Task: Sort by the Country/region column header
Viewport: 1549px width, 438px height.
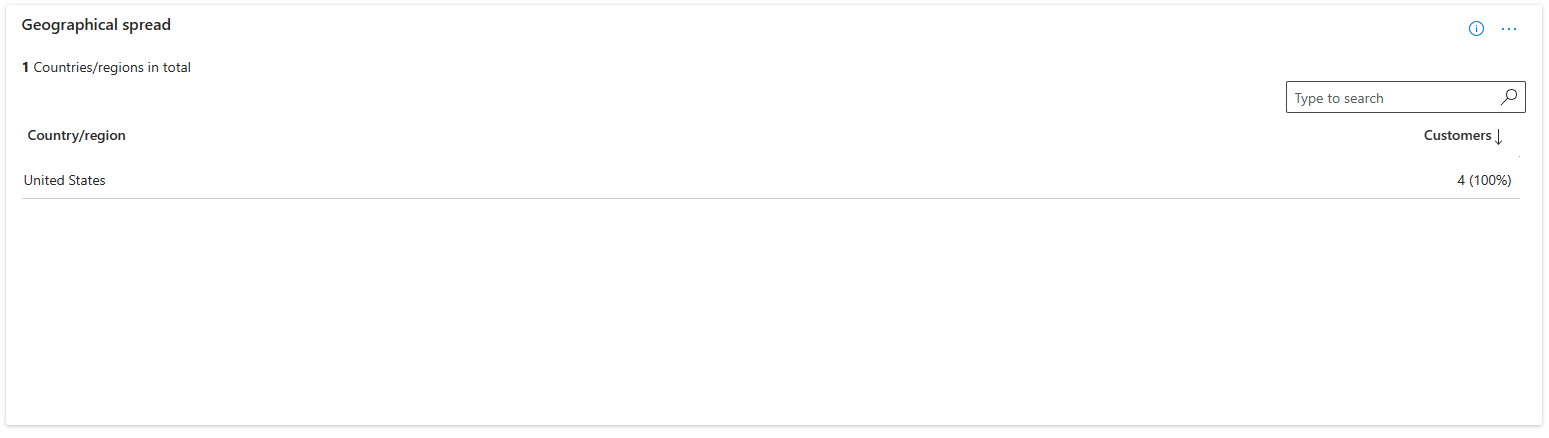Action: tap(77, 135)
